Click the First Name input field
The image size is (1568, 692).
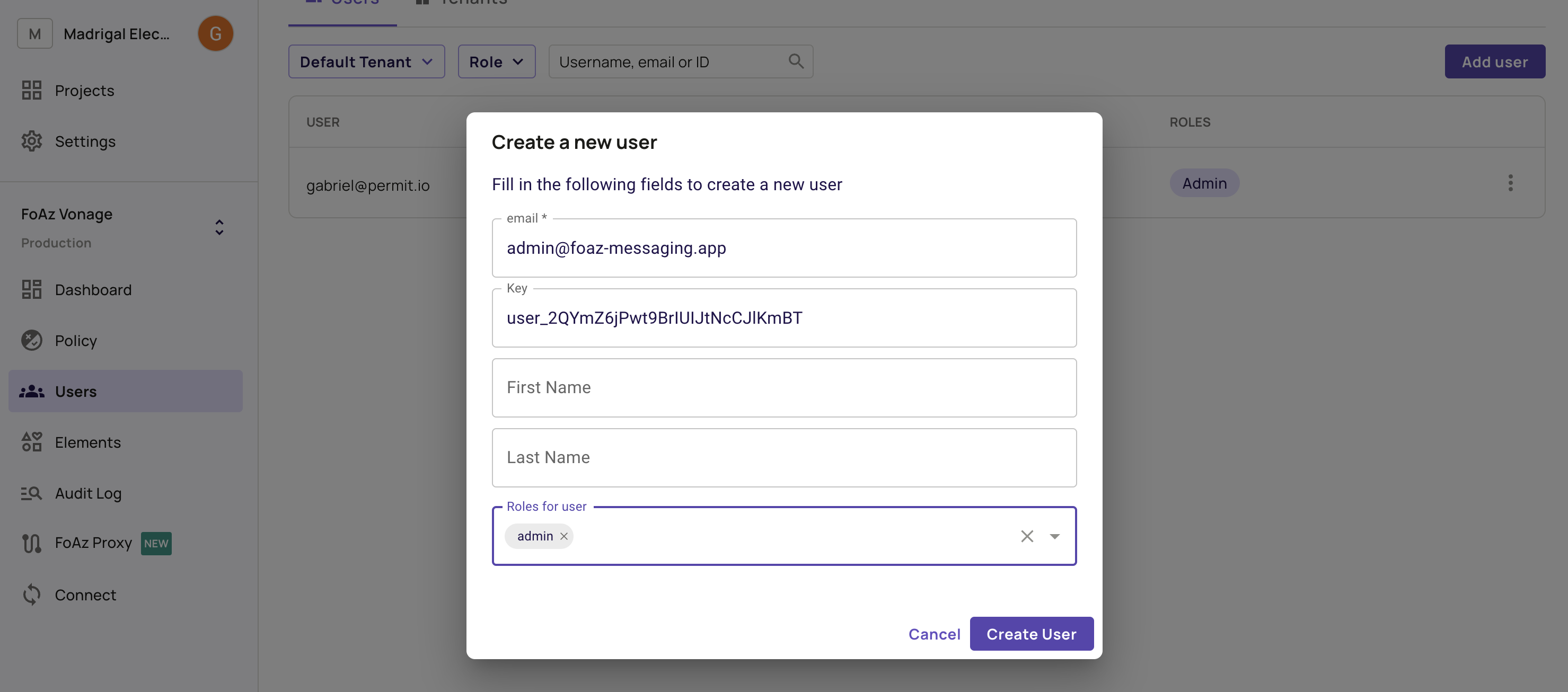coord(783,388)
